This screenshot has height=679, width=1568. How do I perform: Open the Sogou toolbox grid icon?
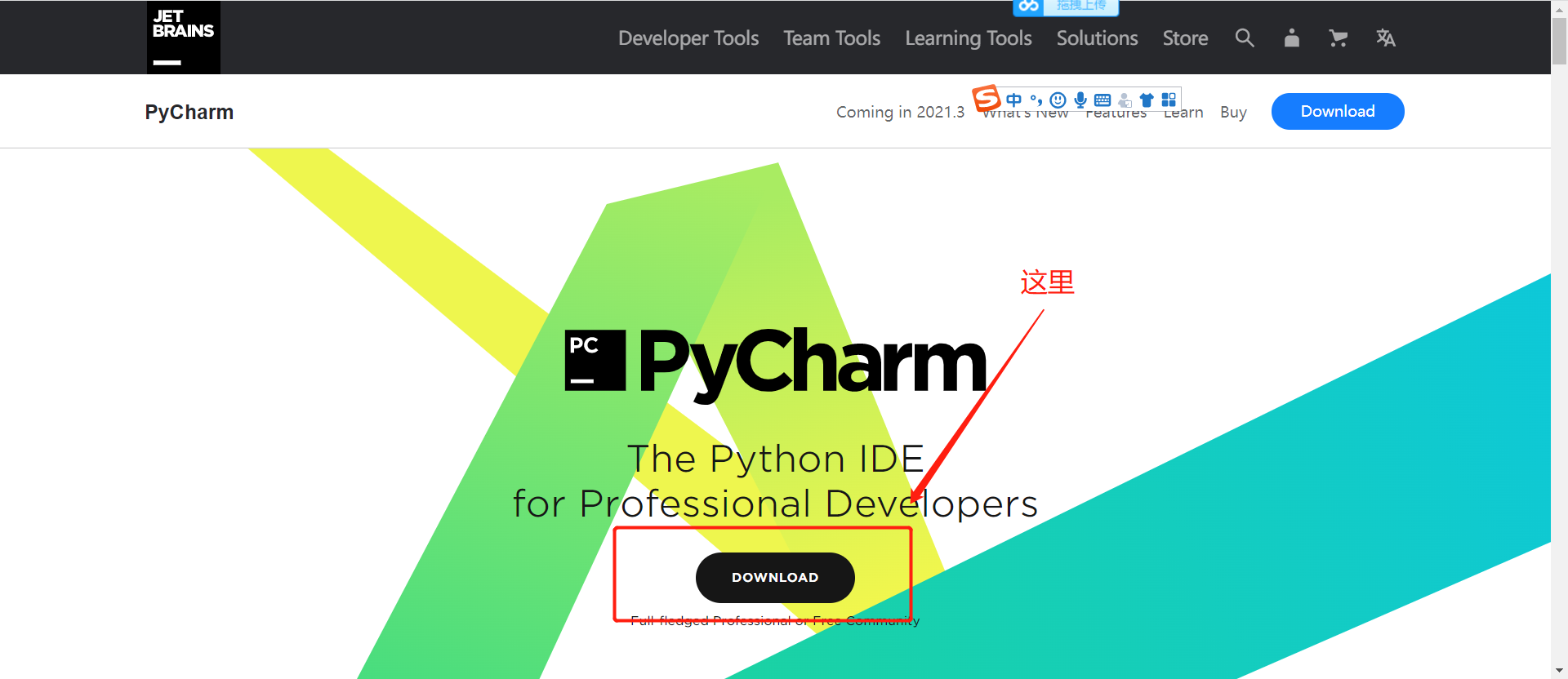(1169, 100)
